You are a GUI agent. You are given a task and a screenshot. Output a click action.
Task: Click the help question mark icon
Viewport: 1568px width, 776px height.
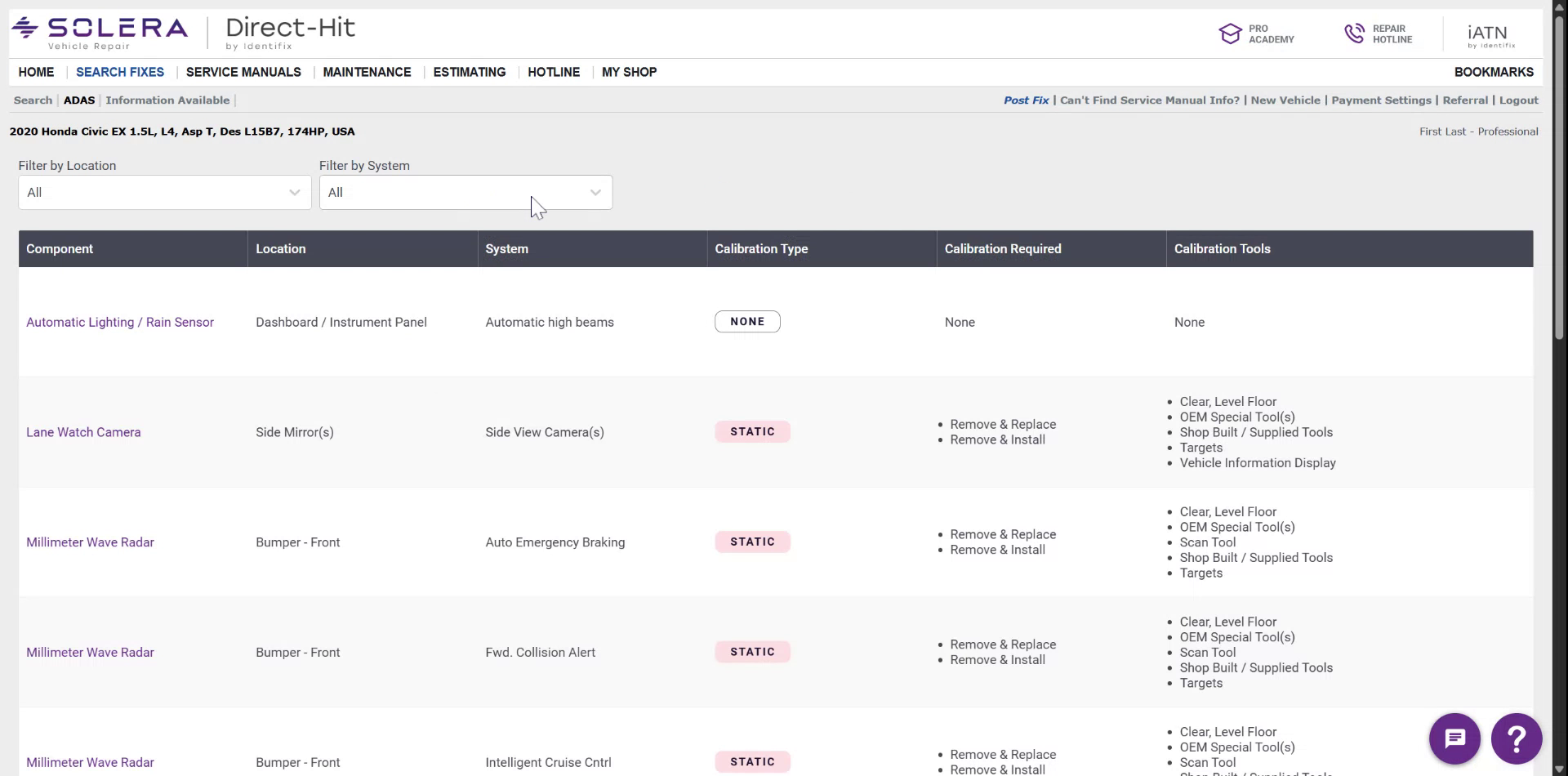click(x=1517, y=738)
